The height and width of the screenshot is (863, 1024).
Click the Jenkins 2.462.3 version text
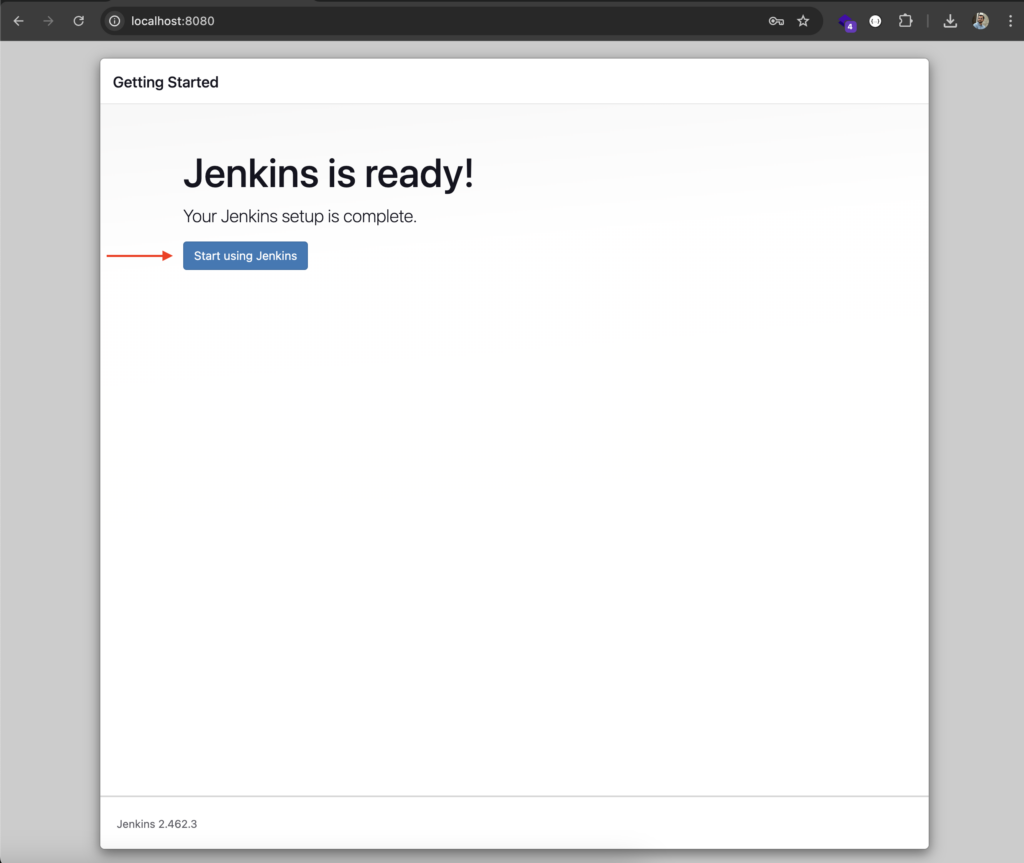click(157, 824)
